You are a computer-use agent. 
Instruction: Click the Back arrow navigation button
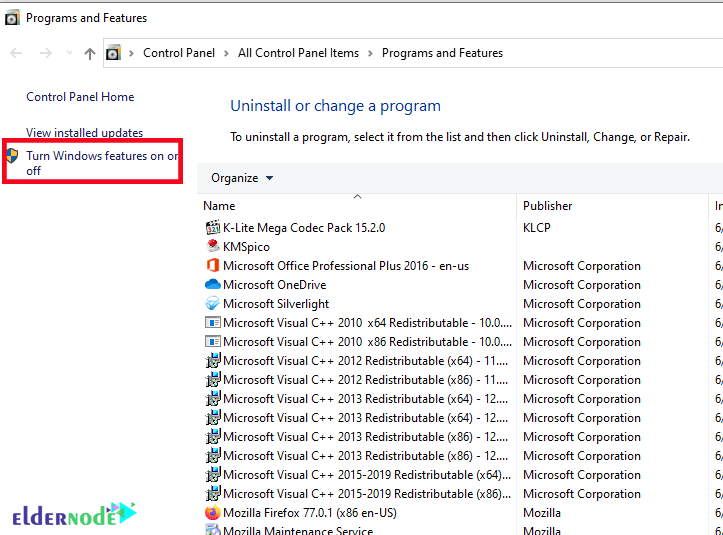pos(17,54)
